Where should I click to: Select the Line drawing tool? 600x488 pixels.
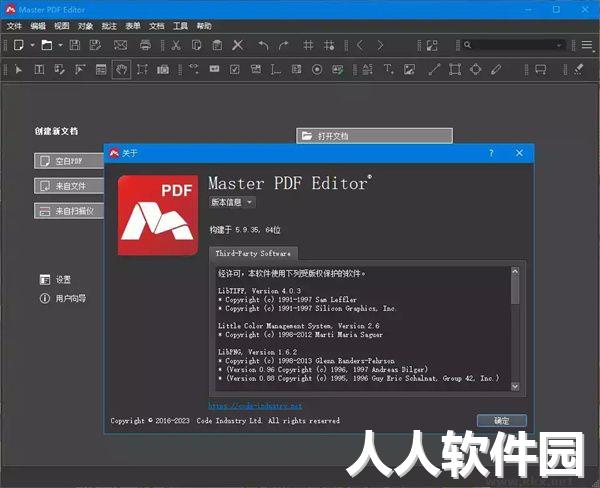pyautogui.click(x=434, y=70)
